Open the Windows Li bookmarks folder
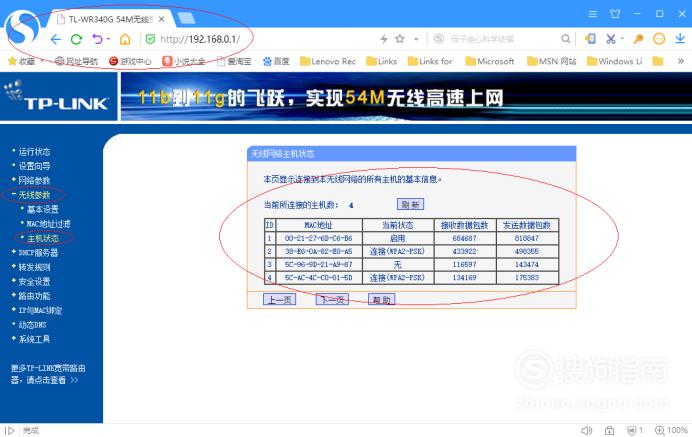The height and width of the screenshot is (437, 692). [614, 61]
